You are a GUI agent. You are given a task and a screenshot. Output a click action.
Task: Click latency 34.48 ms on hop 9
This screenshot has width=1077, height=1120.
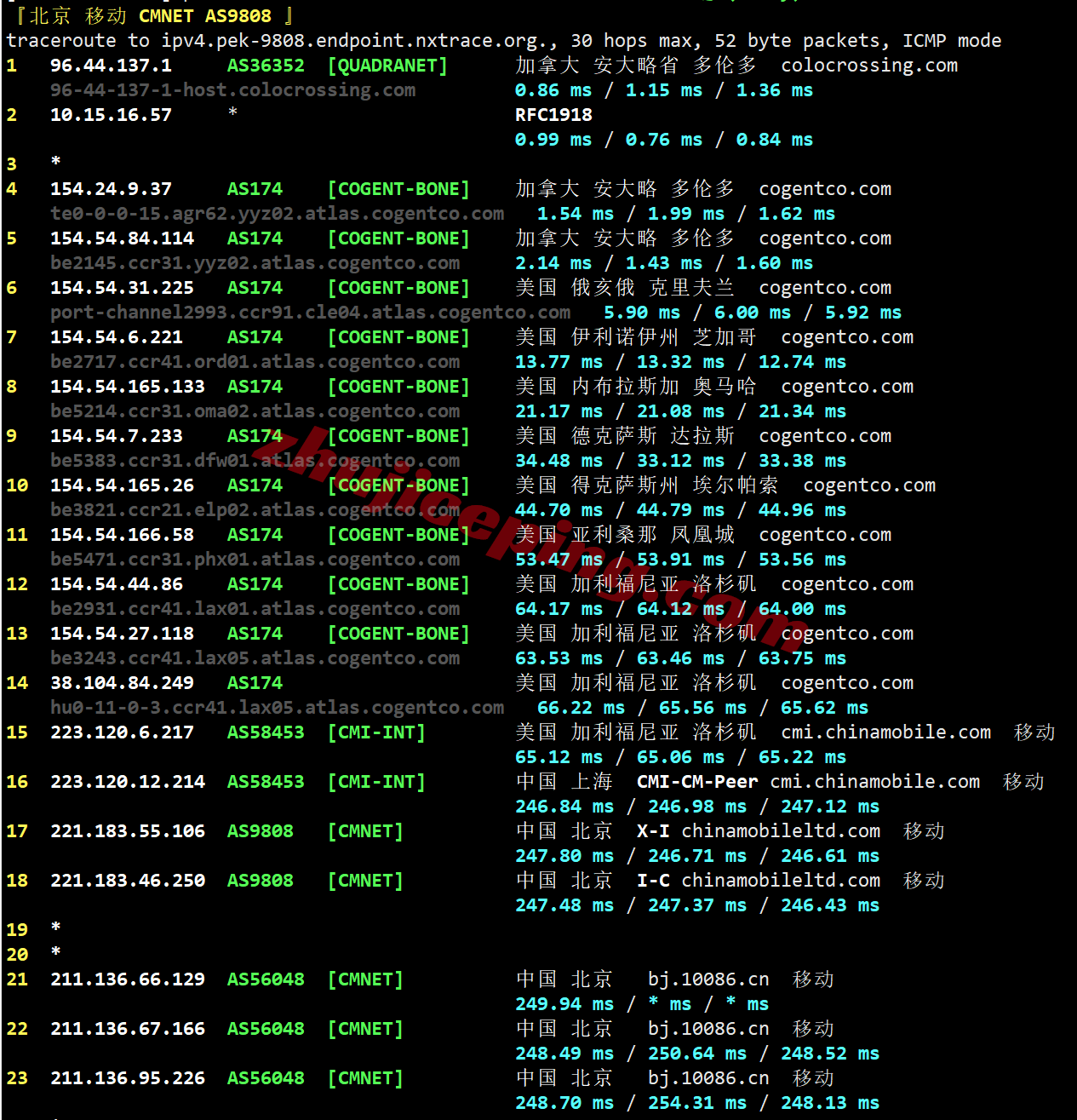point(559,461)
